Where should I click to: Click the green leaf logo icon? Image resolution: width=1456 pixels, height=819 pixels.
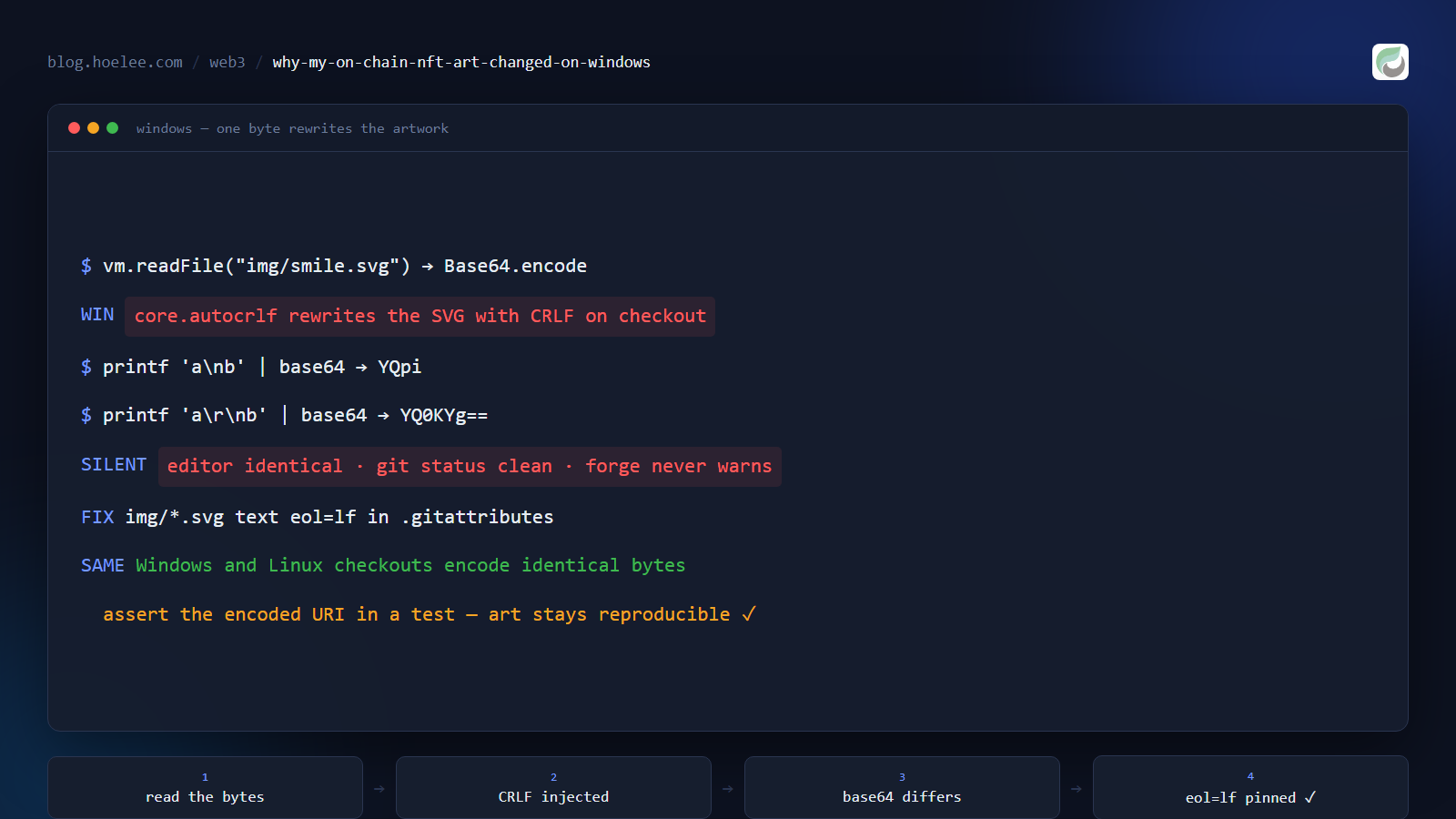tap(1390, 62)
